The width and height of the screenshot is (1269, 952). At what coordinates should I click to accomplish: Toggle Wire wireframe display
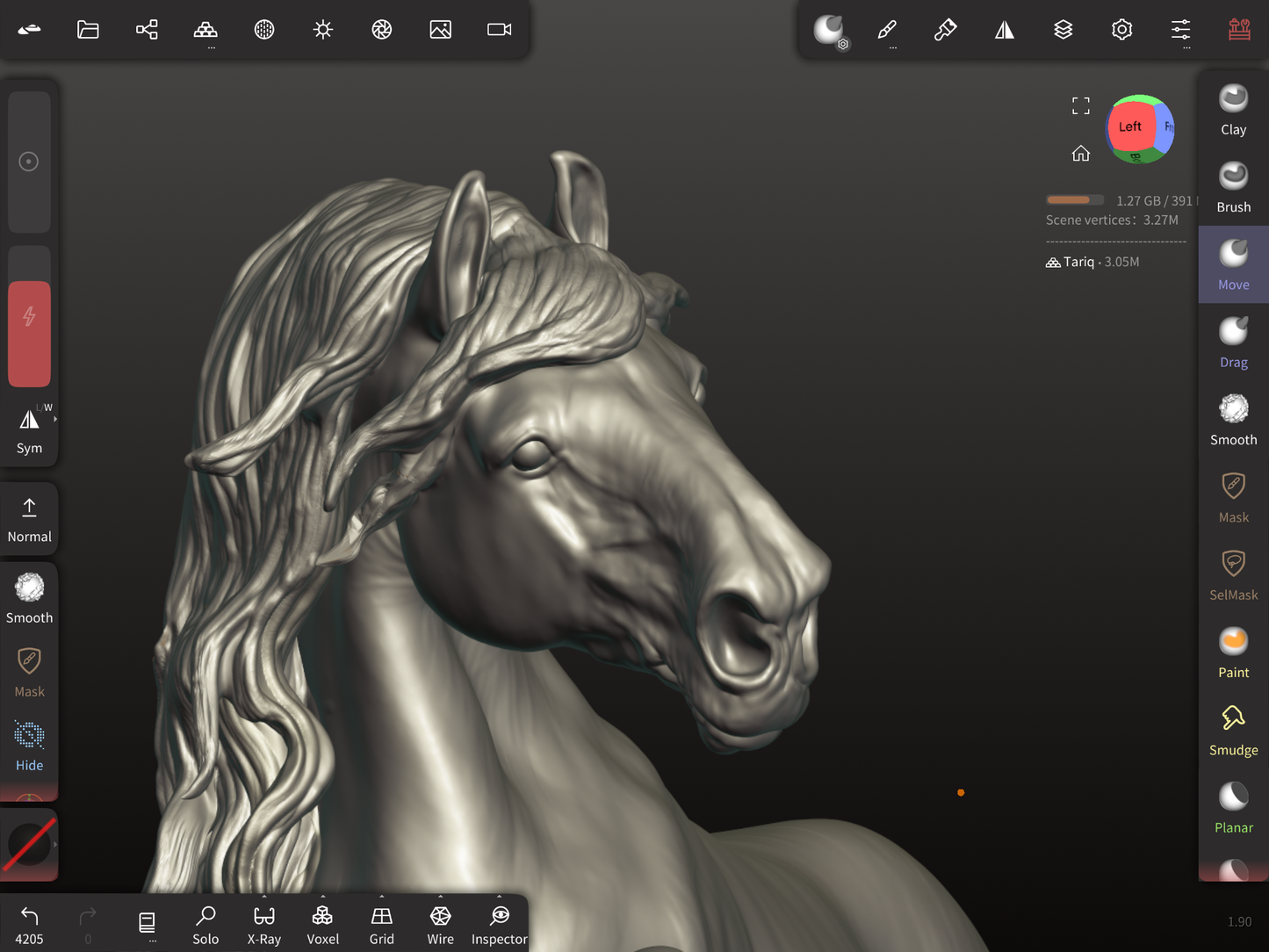(x=440, y=925)
